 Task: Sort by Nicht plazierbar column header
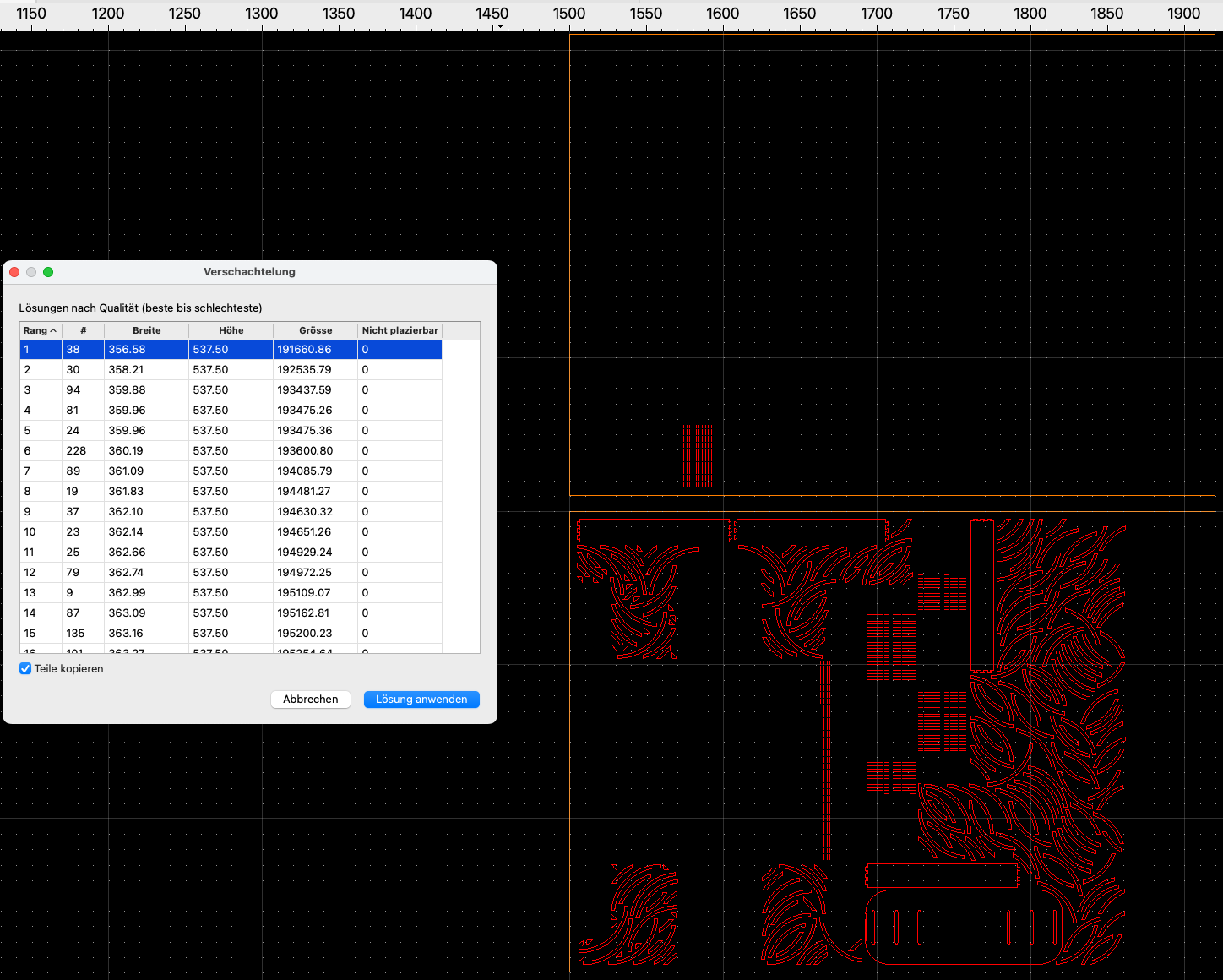(400, 330)
